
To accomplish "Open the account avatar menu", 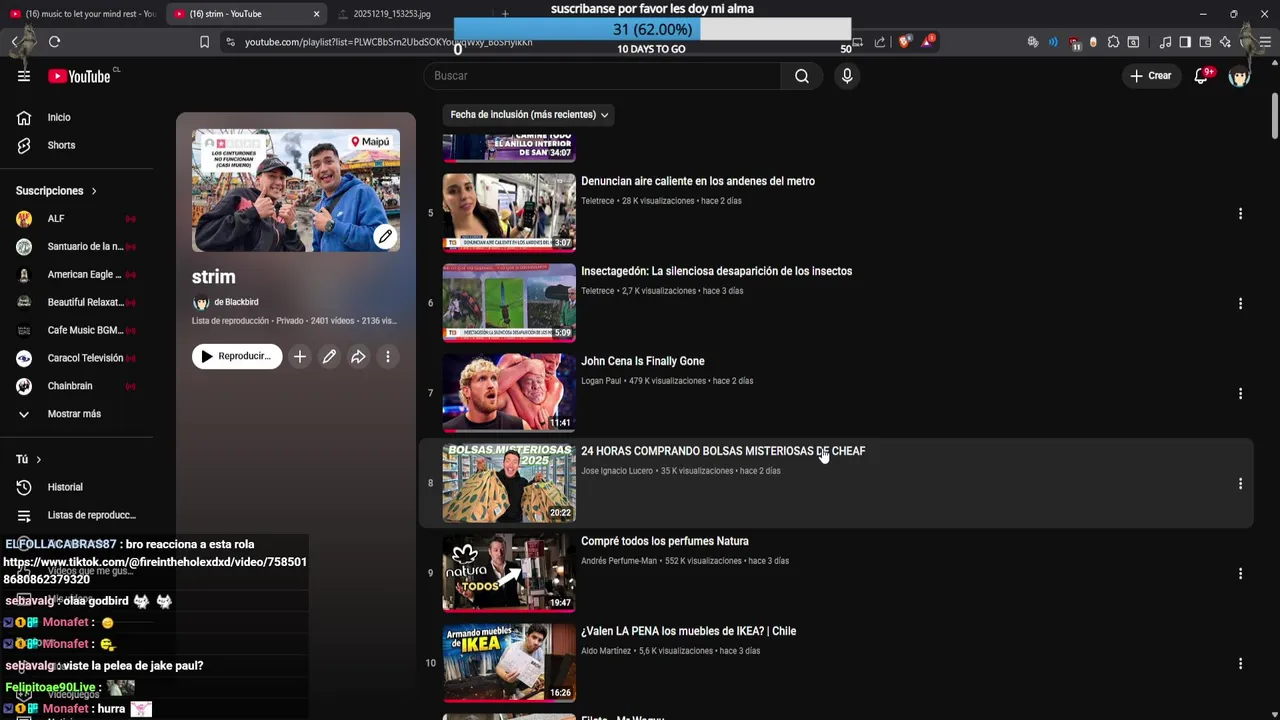I will coord(1240,76).
